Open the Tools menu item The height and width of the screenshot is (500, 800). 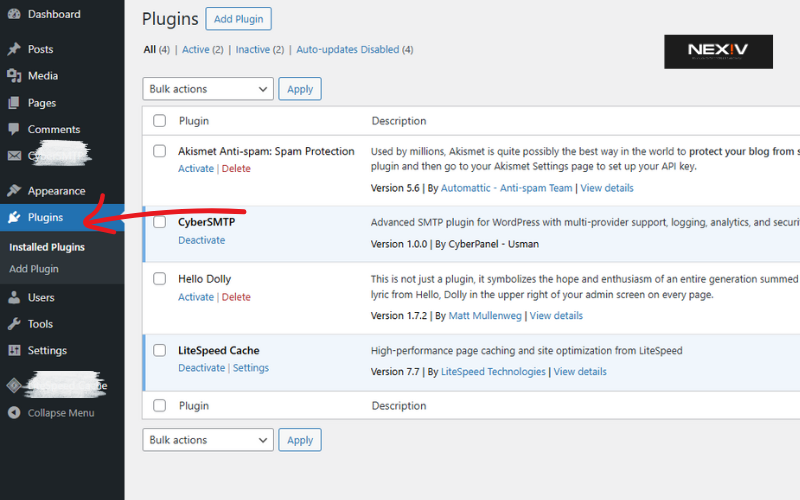(x=40, y=324)
